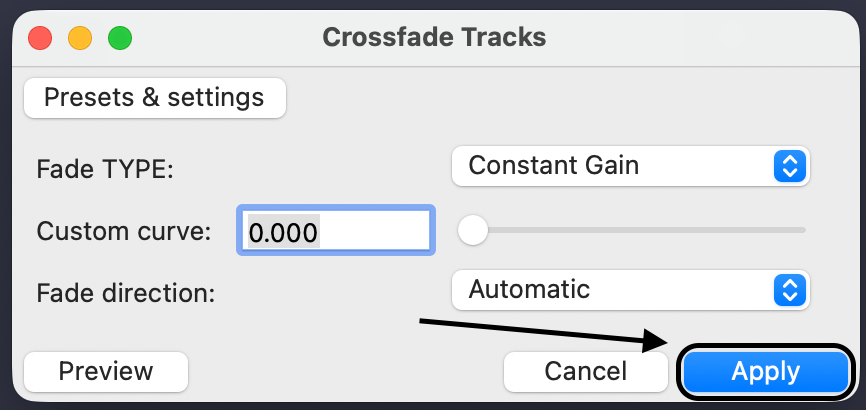The width and height of the screenshot is (866, 410).
Task: Close the dialog with the red button
Action: (40, 39)
